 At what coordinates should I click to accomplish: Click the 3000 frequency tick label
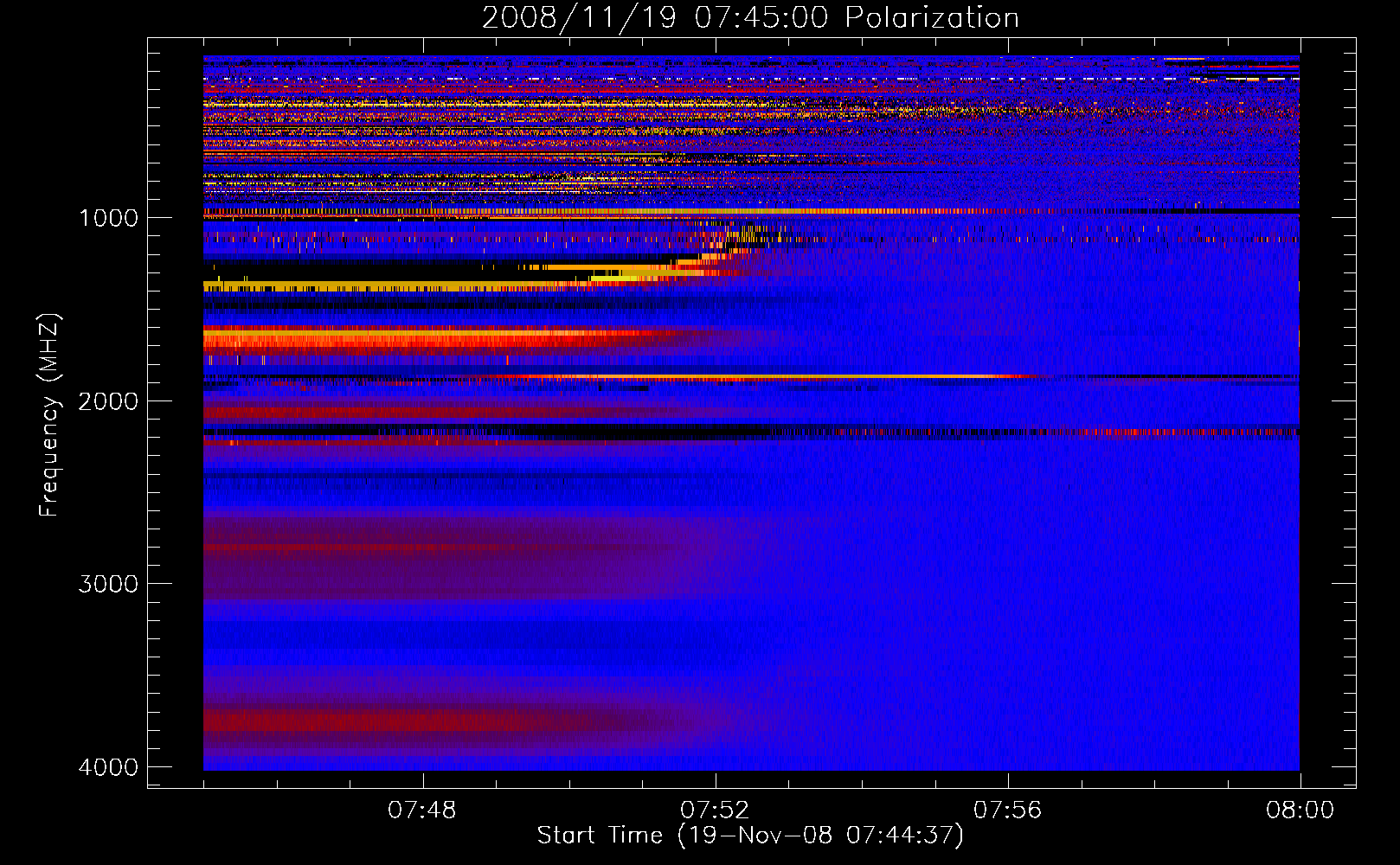point(109,584)
